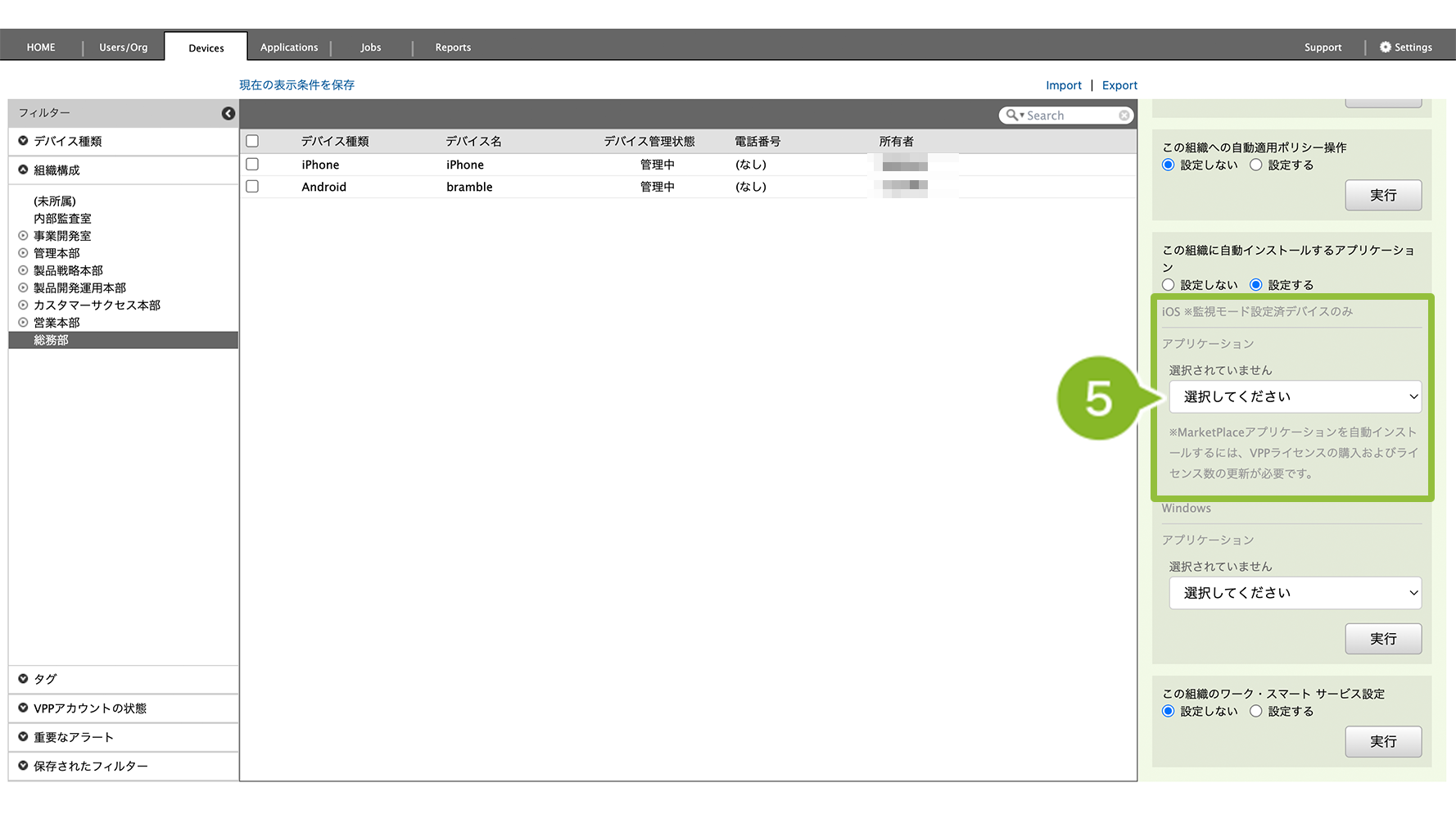The image size is (1456, 819).
Task: Expand the カスタマーサクセス本部 node
Action: pos(23,305)
